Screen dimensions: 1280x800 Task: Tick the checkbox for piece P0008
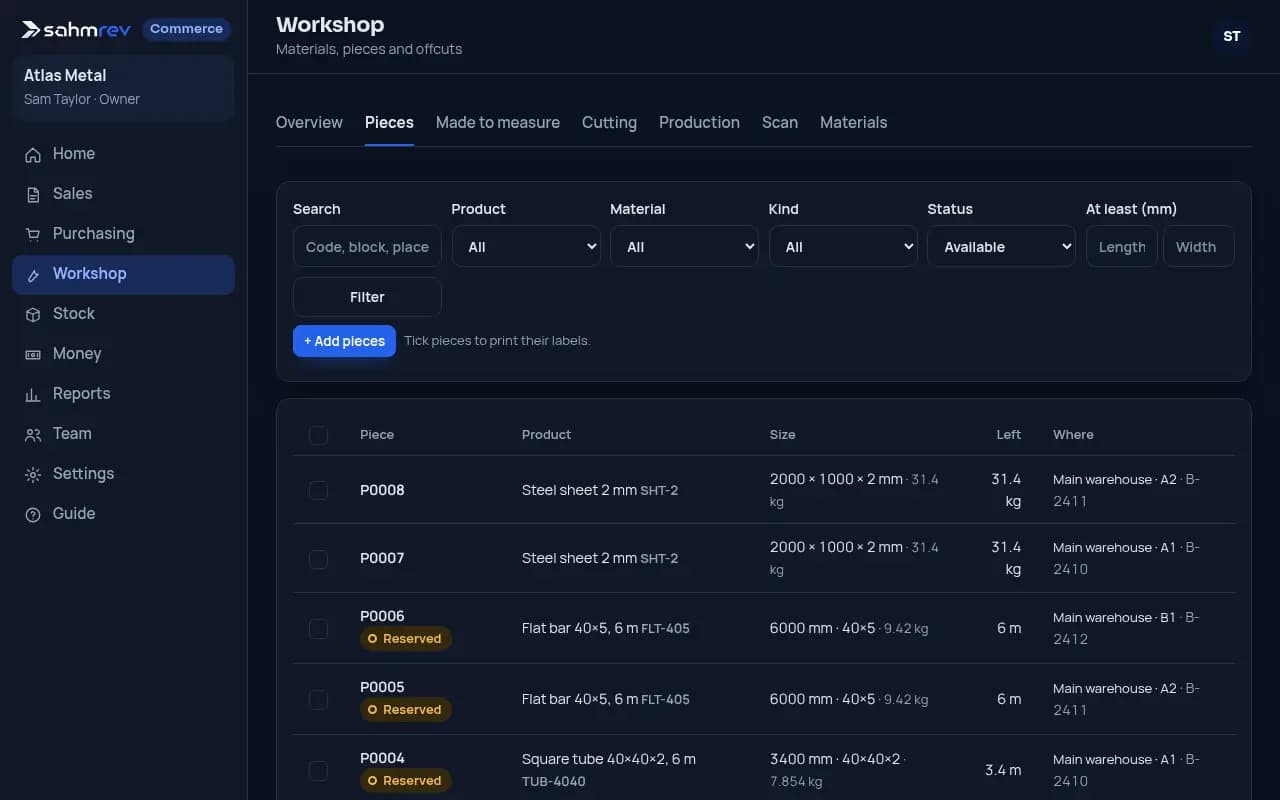pos(318,490)
